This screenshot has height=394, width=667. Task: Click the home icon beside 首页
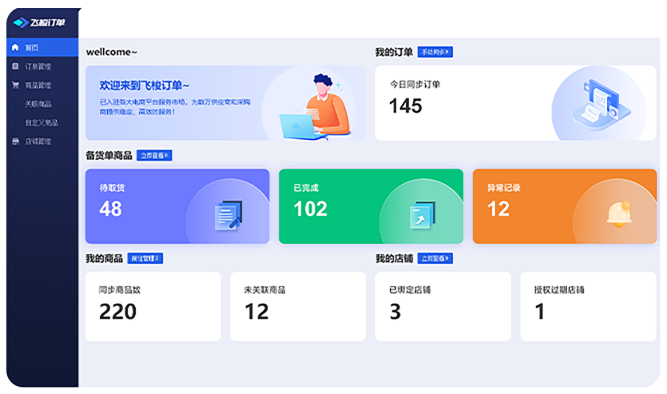[15, 47]
